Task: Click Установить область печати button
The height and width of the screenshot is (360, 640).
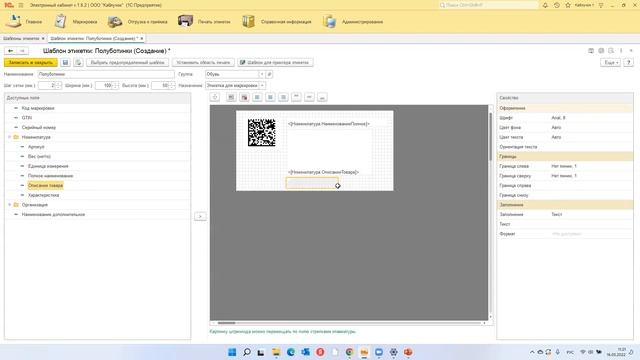Action: tap(203, 62)
